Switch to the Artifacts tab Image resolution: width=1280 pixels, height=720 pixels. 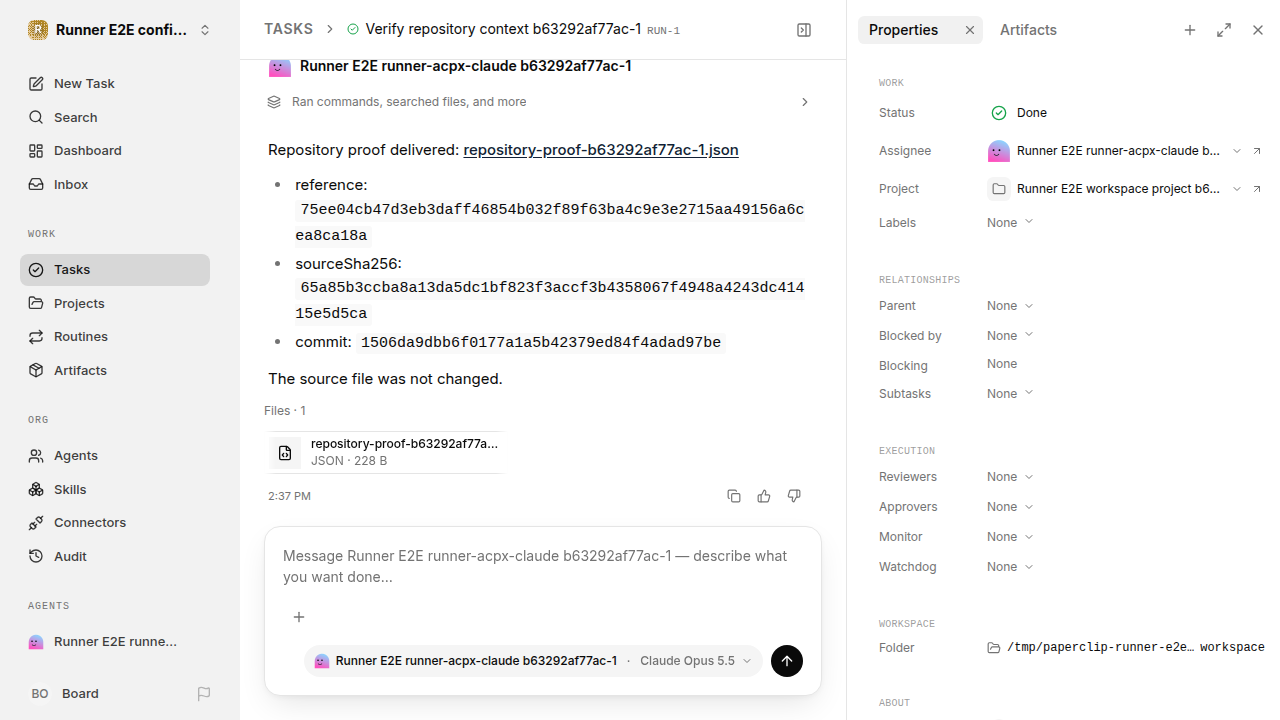[1028, 30]
